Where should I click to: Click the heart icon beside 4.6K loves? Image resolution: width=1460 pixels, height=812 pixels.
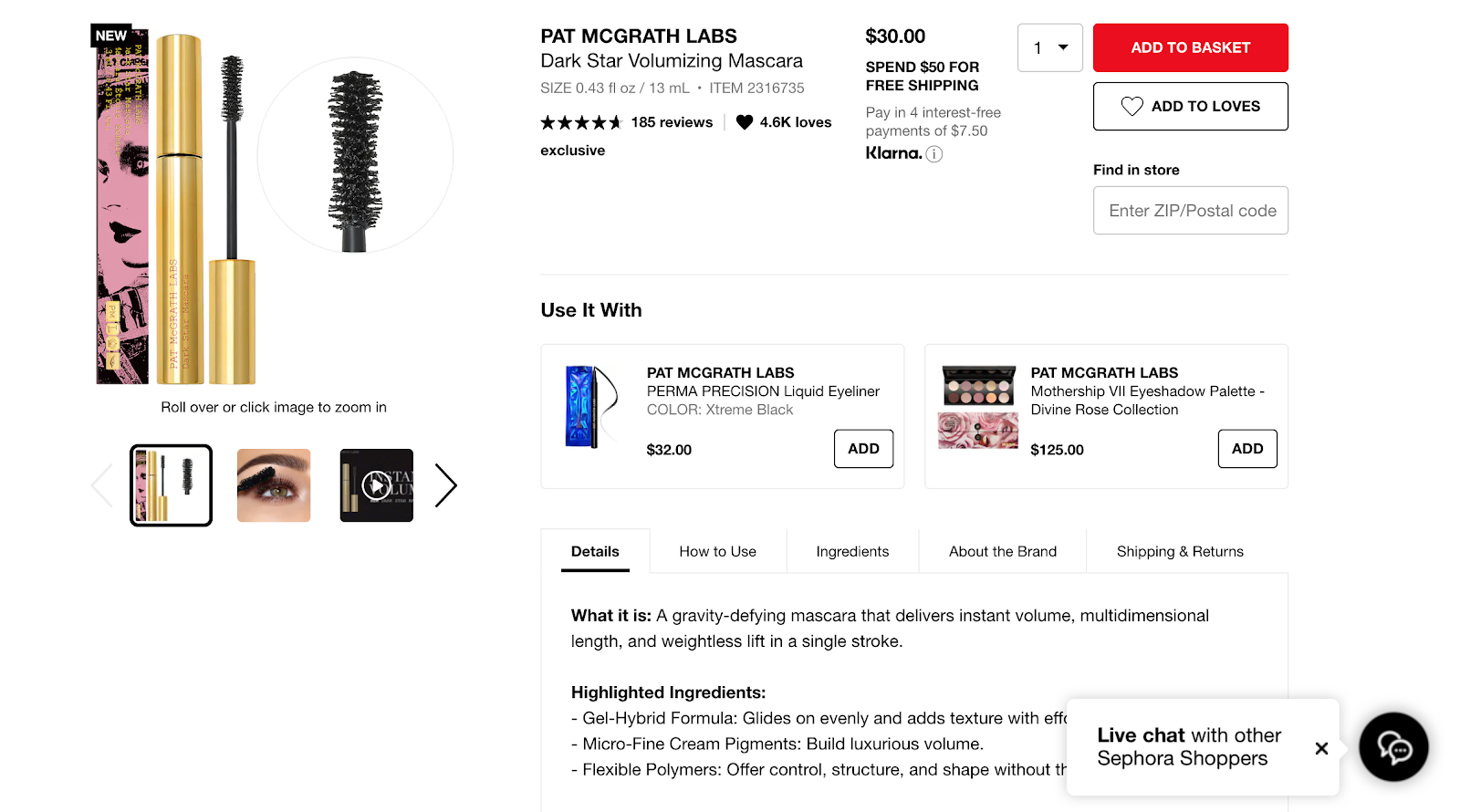tap(746, 121)
